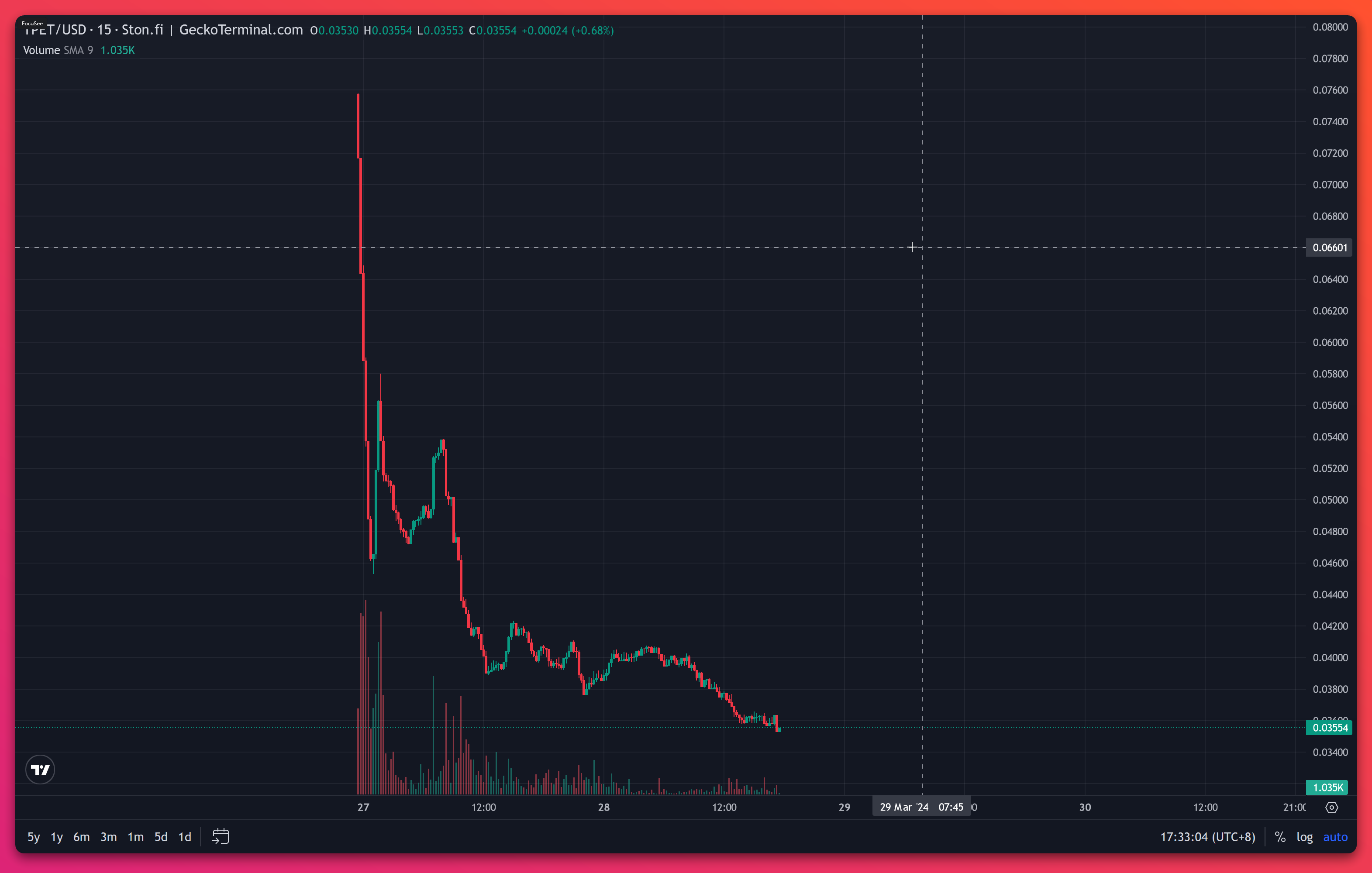Switch to 6m time range
Image resolution: width=1372 pixels, height=873 pixels.
coord(82,837)
